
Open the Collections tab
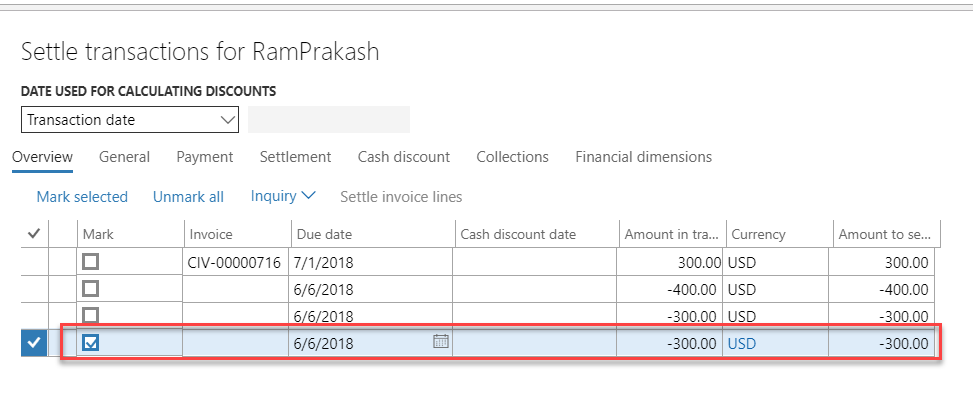[512, 157]
